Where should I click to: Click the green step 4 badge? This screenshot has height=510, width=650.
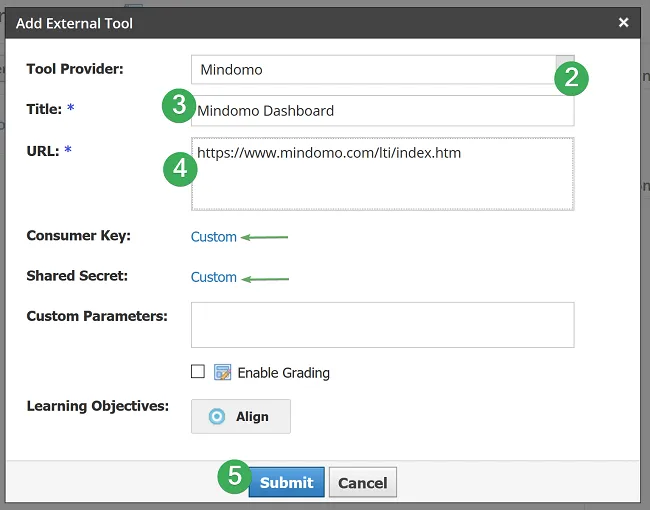pos(179,168)
